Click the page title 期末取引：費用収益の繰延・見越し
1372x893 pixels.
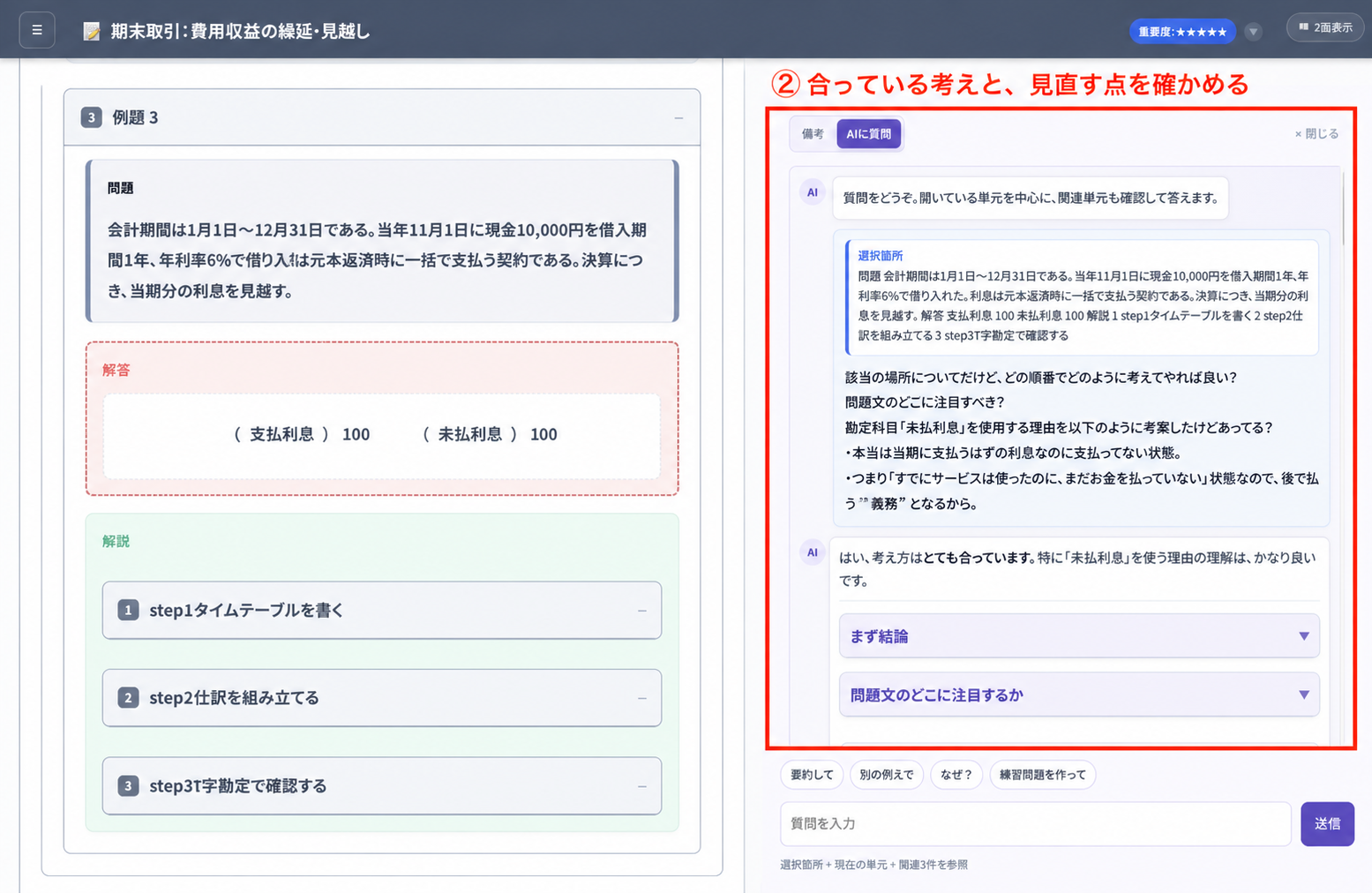coord(241,32)
